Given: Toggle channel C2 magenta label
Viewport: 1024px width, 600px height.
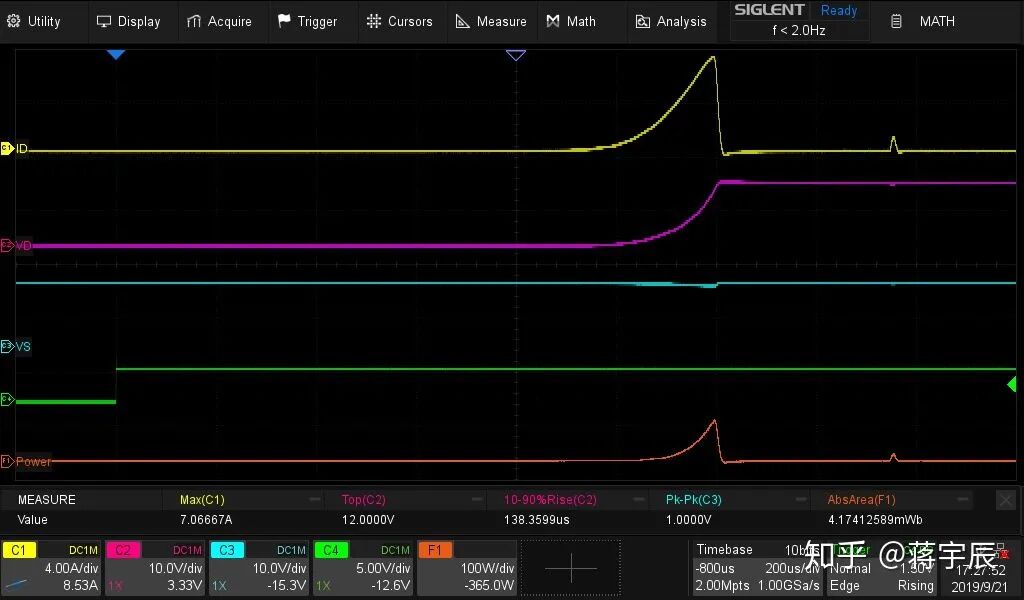Looking at the screenshot, I should point(123,550).
